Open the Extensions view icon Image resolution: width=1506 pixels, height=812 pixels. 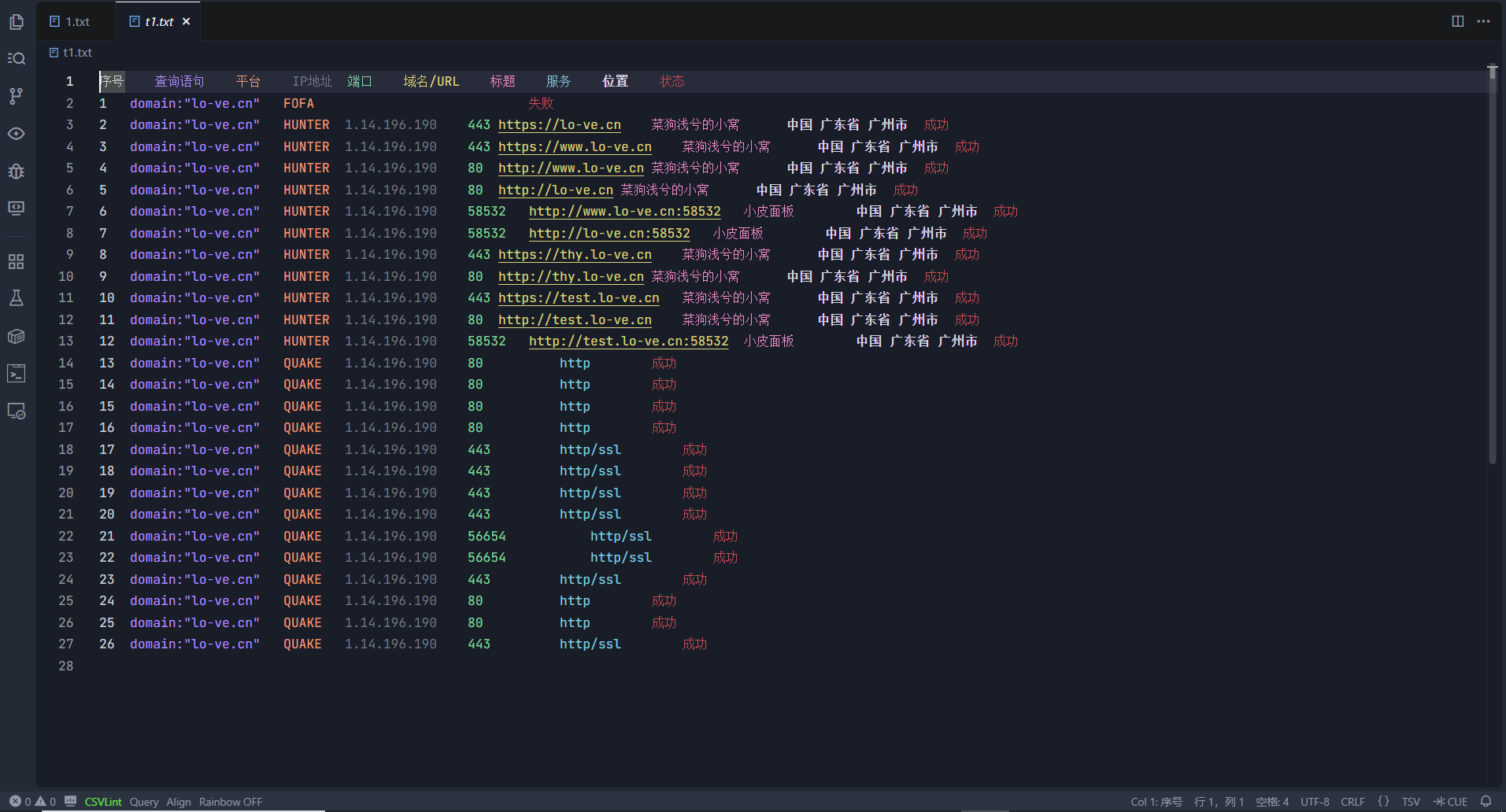coord(17,261)
